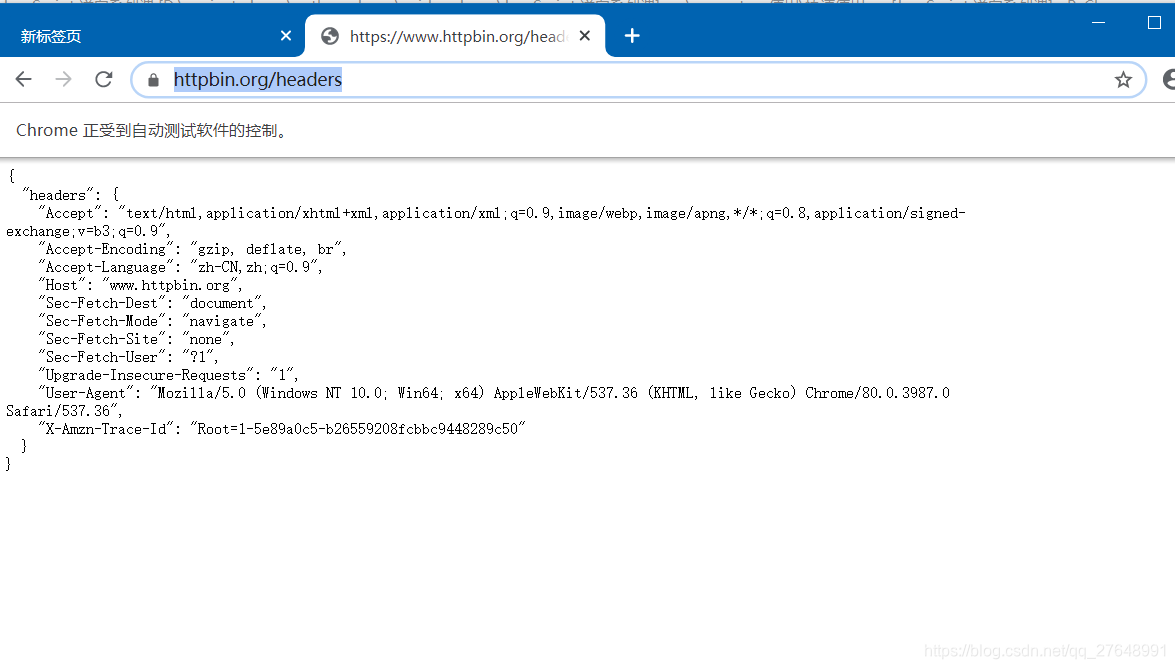1175x669 pixels.
Task: Click the "Host" www.httpbin.org line
Action: [140, 285]
